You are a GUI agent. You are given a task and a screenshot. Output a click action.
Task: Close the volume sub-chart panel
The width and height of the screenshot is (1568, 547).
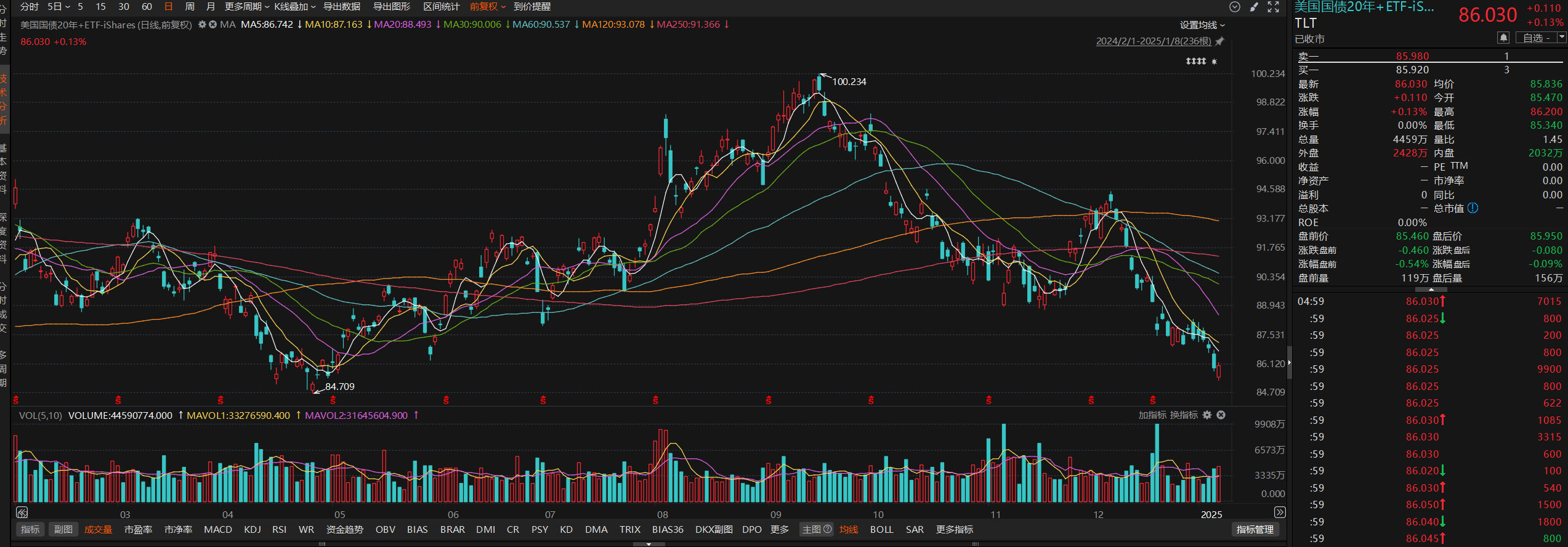point(1221,415)
